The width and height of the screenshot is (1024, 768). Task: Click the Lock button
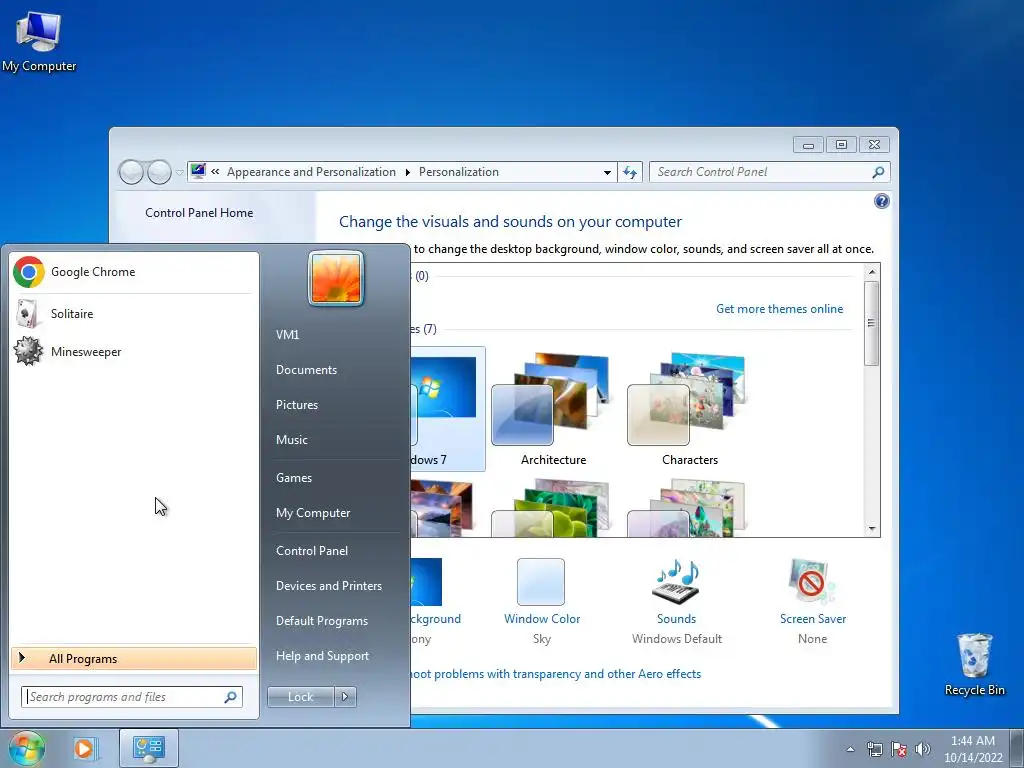pos(300,697)
